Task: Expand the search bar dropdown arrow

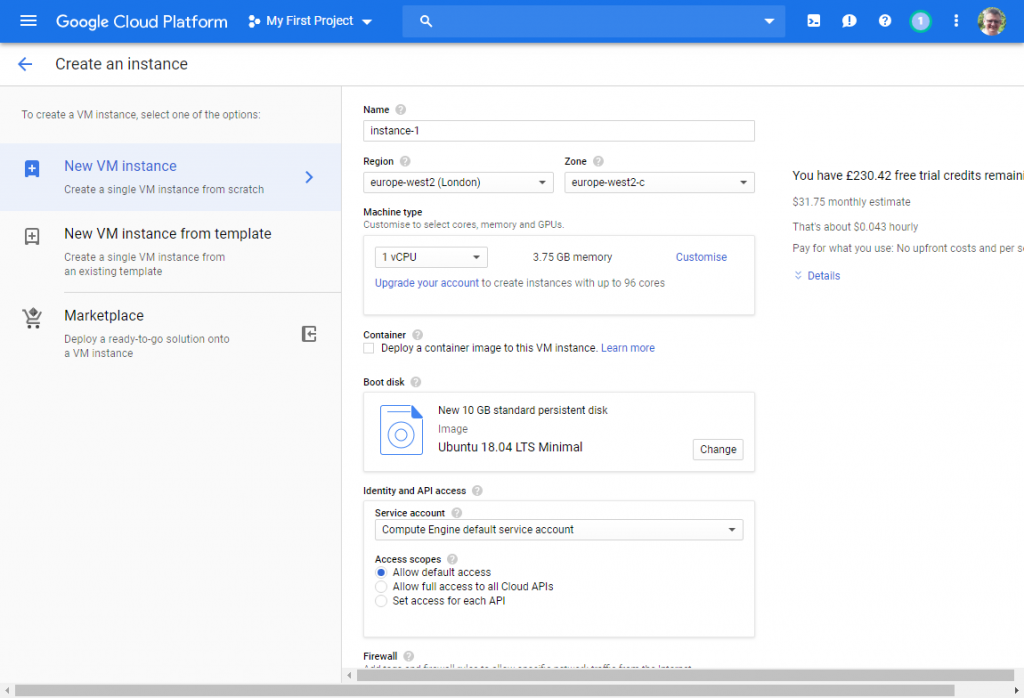Action: pyautogui.click(x=769, y=21)
